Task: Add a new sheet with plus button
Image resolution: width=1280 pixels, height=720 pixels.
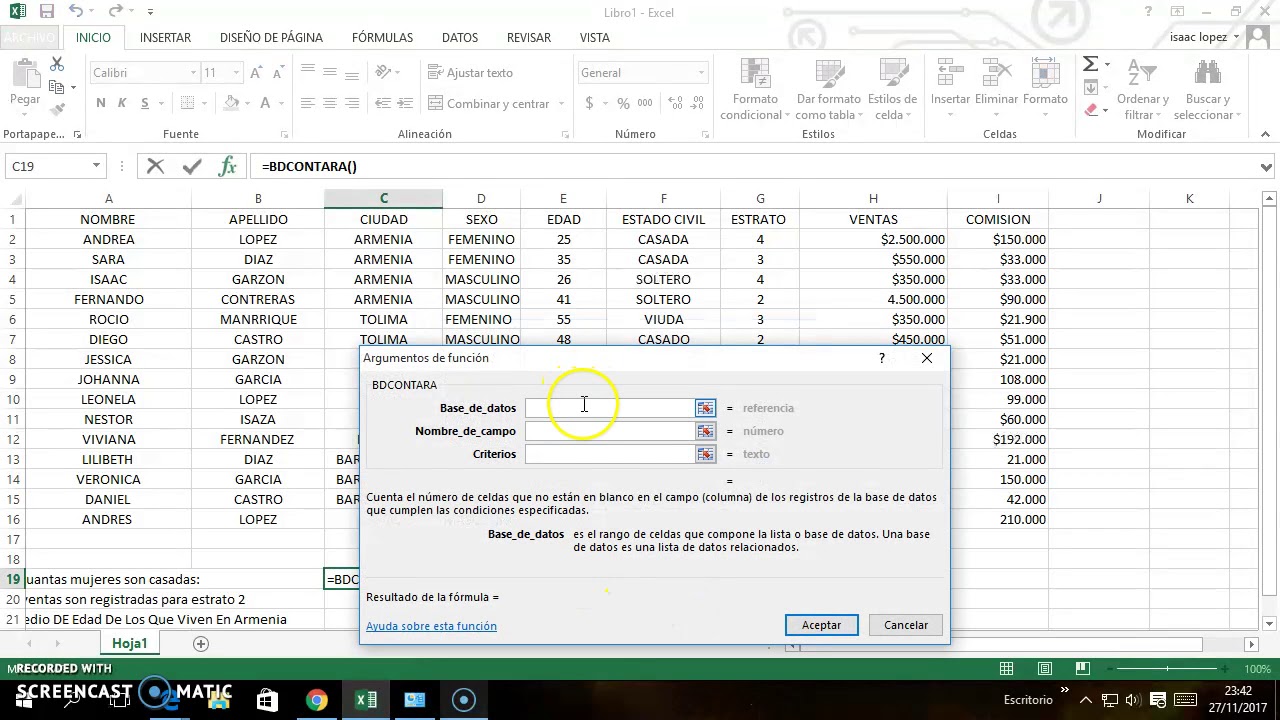Action: [x=201, y=644]
